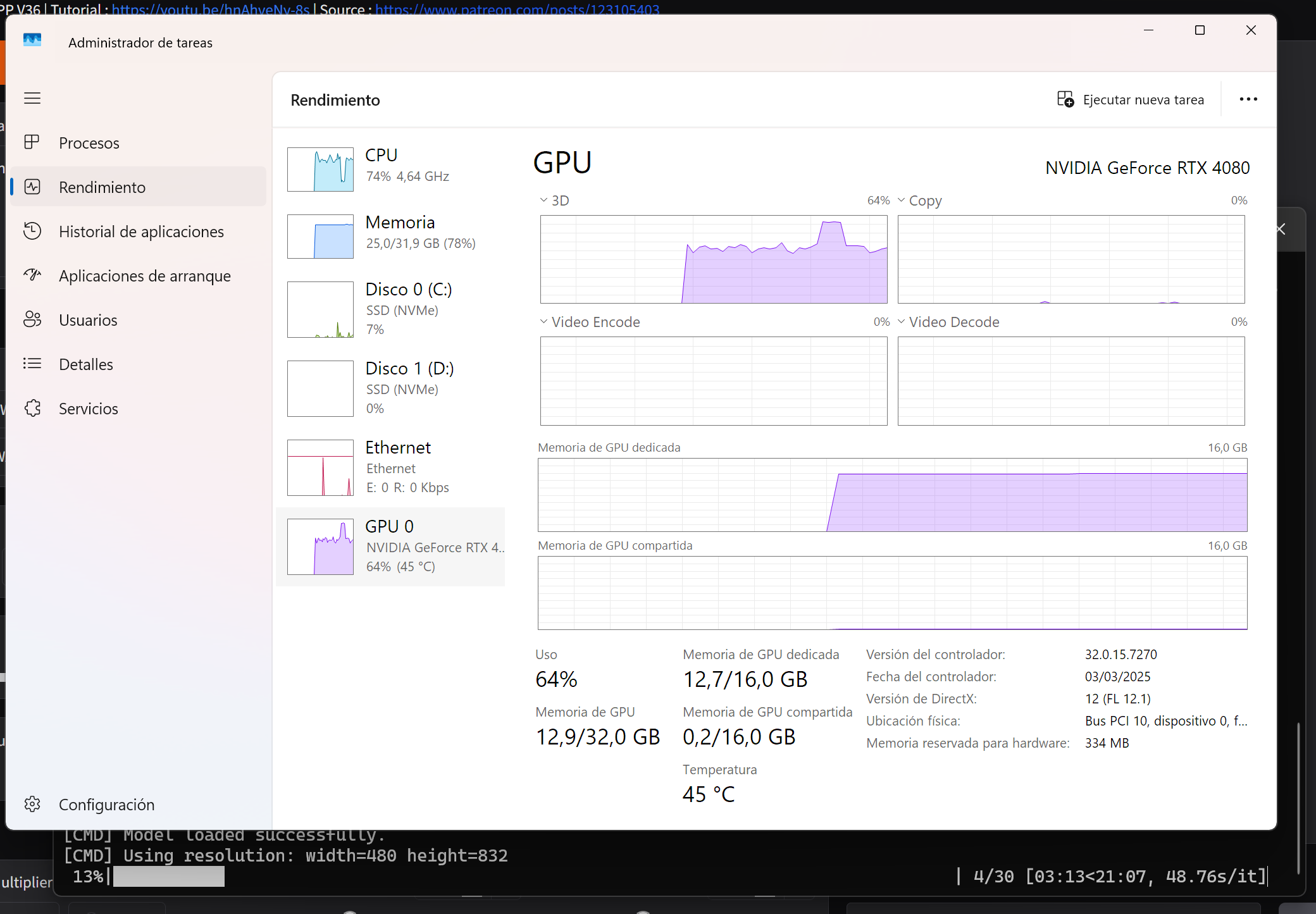Image resolution: width=1316 pixels, height=914 pixels.
Task: Open the Usuarios section icon
Action: [x=32, y=319]
